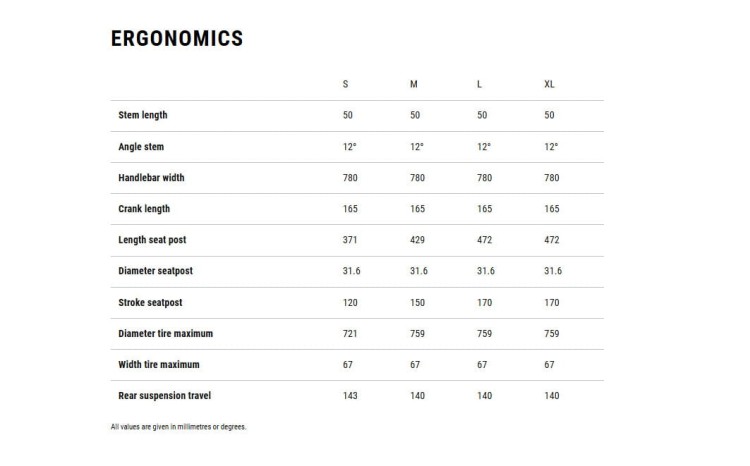Click the Width tire maximum label
This screenshot has width=750, height=466.
(x=159, y=365)
